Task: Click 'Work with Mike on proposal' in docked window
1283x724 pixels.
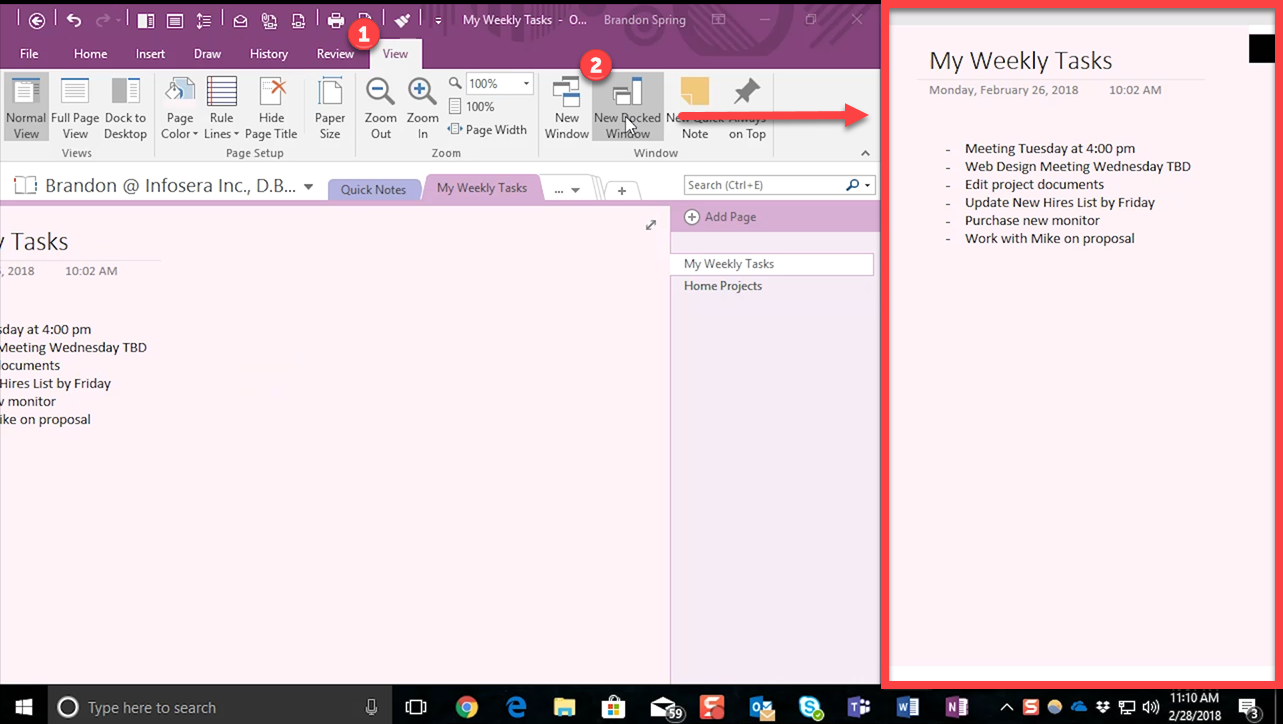Action: (1049, 239)
